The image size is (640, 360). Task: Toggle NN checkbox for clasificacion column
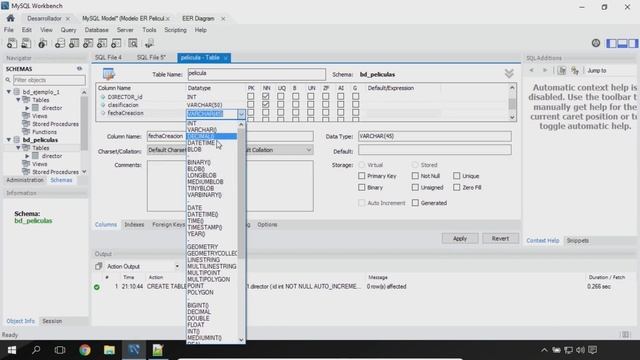(266, 104)
